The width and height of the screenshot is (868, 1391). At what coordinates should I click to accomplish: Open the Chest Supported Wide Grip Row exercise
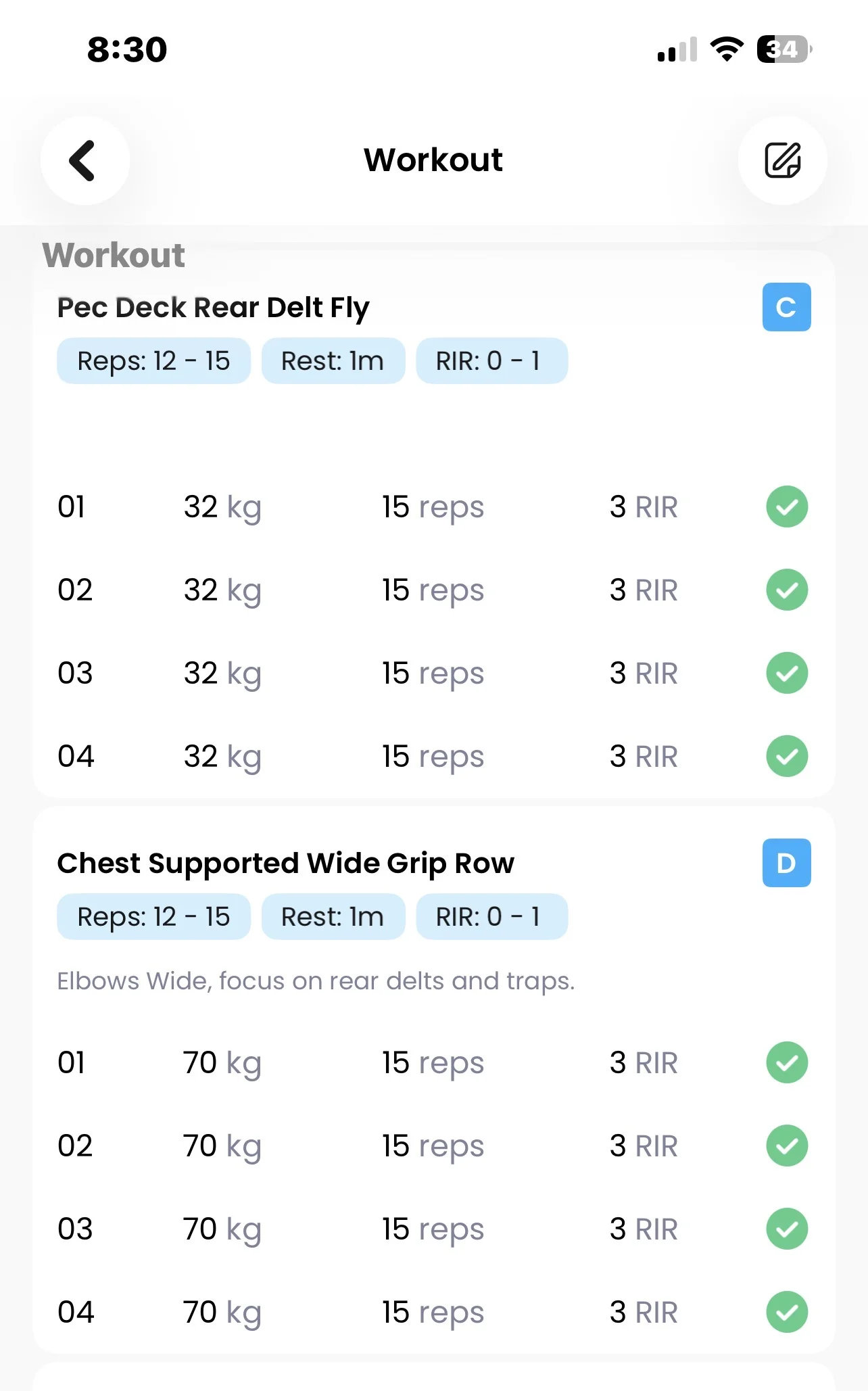coord(285,864)
